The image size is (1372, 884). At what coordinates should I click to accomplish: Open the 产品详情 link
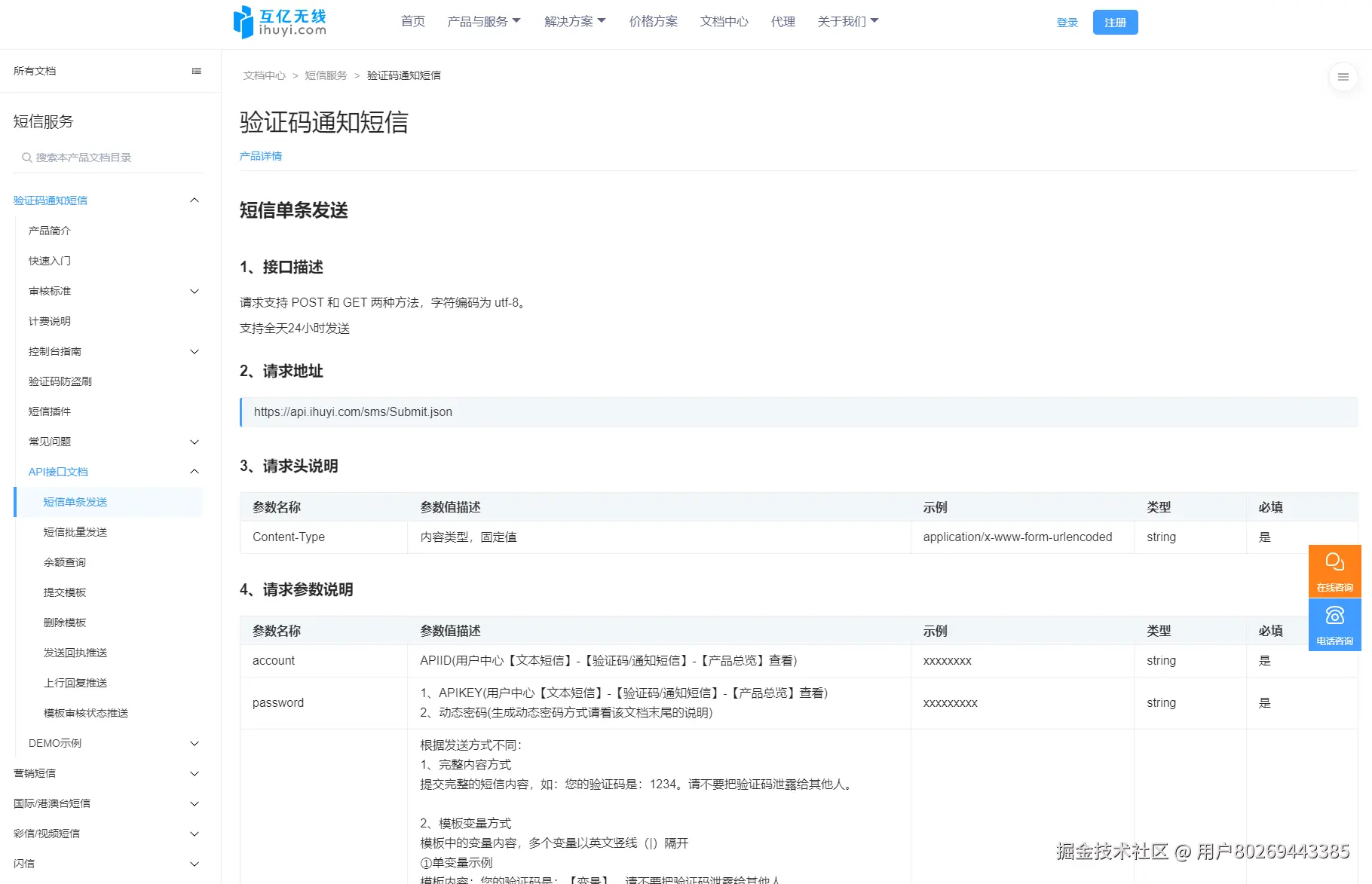(260, 156)
